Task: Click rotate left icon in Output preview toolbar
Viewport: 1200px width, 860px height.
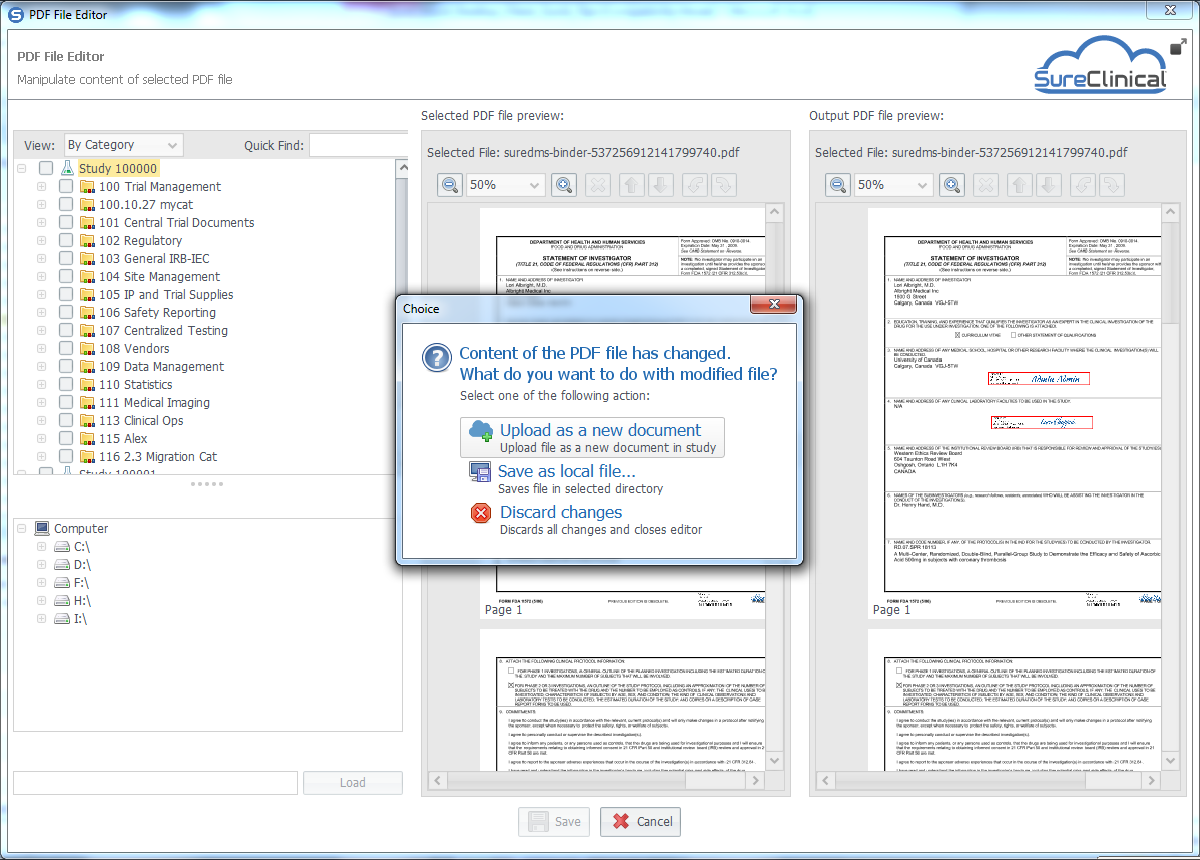Action: tap(1082, 185)
